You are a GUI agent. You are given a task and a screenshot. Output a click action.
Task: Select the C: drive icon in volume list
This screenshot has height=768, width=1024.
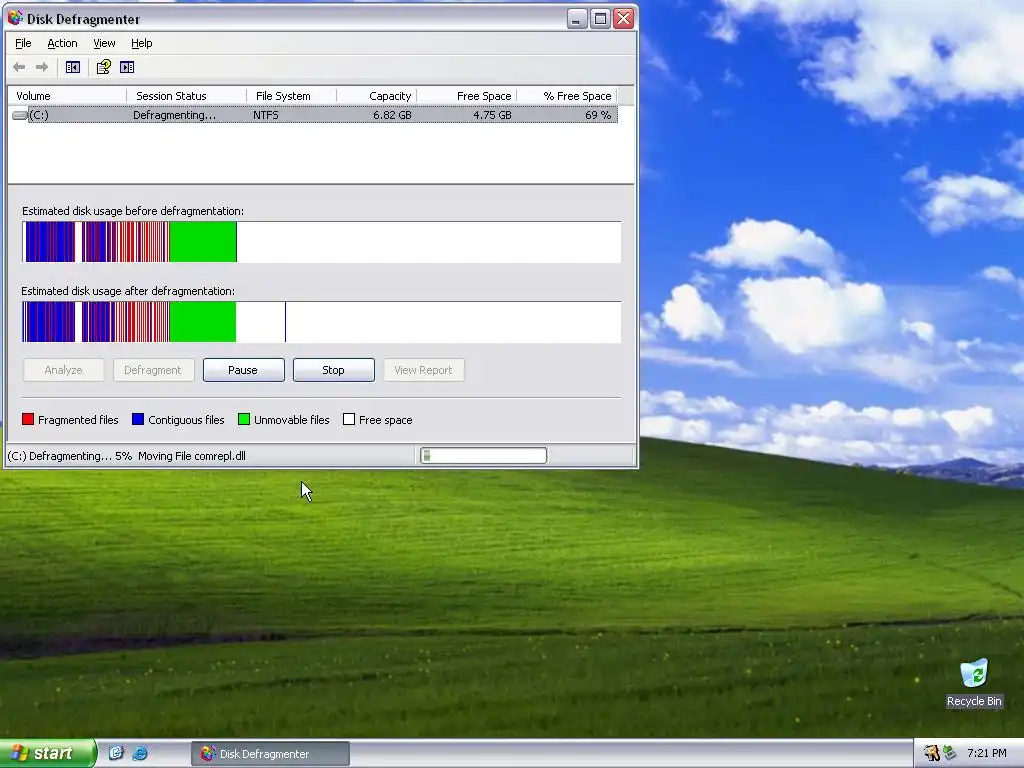pyautogui.click(x=20, y=116)
